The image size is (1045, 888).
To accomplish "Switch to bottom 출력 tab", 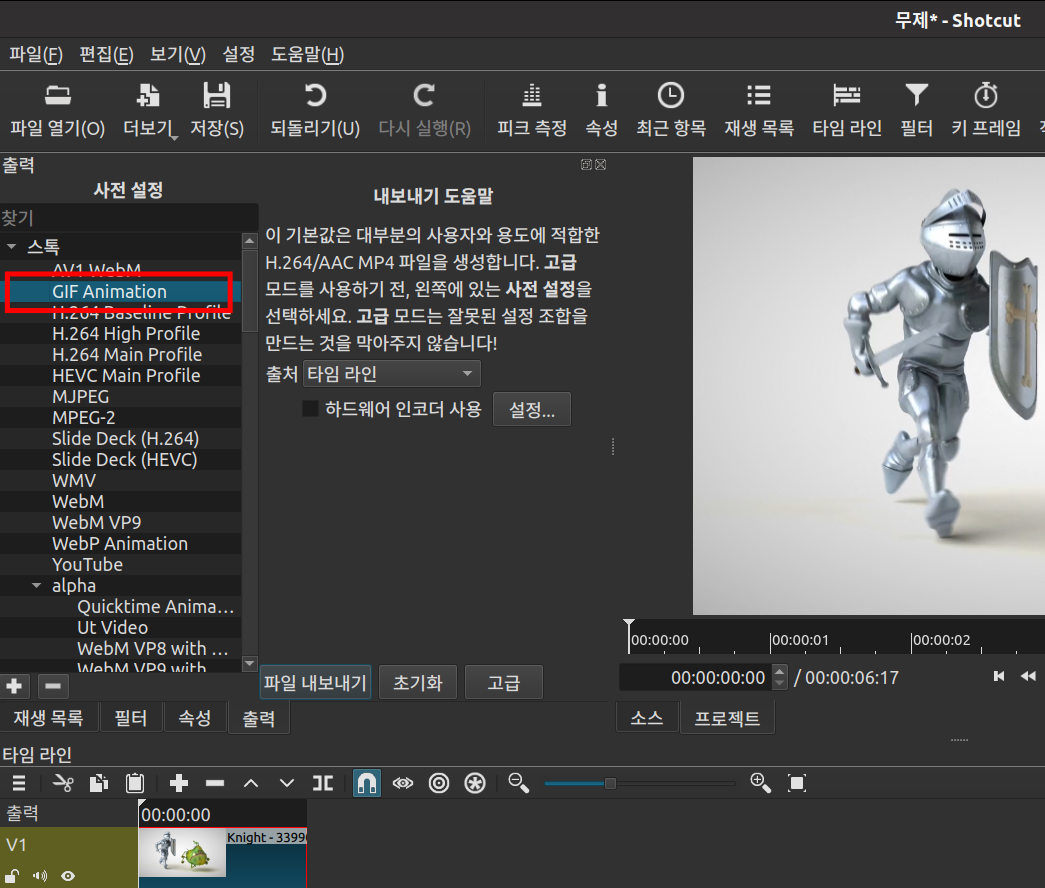I will (x=259, y=718).
